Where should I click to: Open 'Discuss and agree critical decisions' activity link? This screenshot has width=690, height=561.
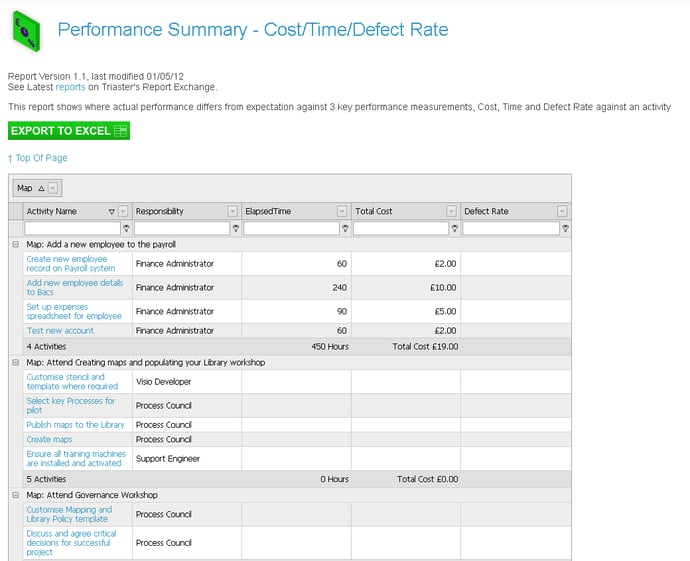71,543
